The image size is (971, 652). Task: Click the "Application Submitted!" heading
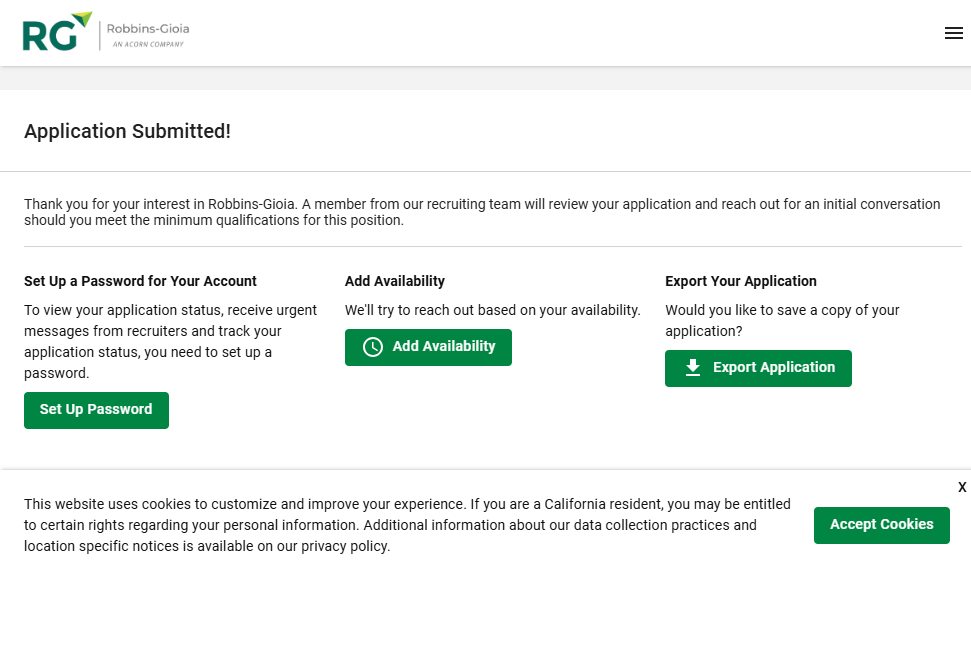pos(127,131)
